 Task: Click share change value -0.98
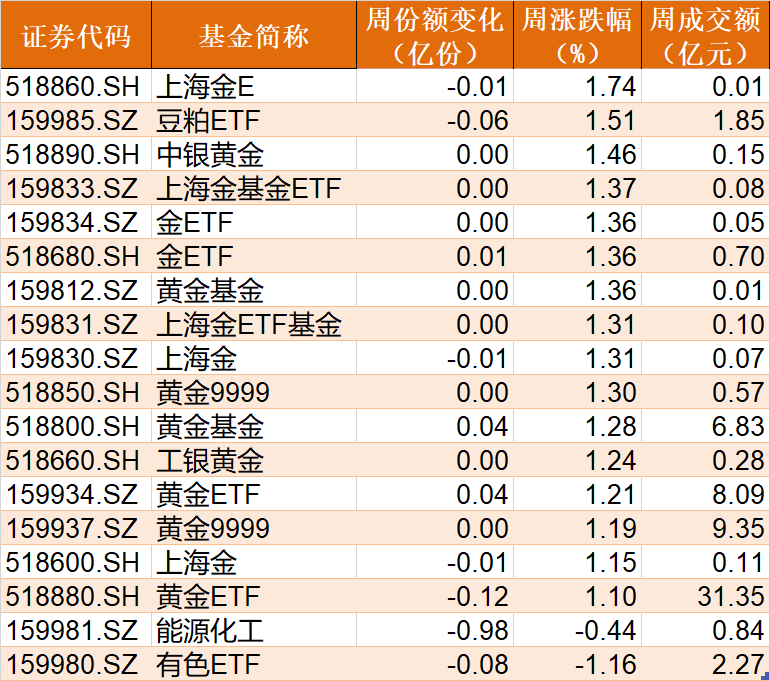[x=477, y=630]
